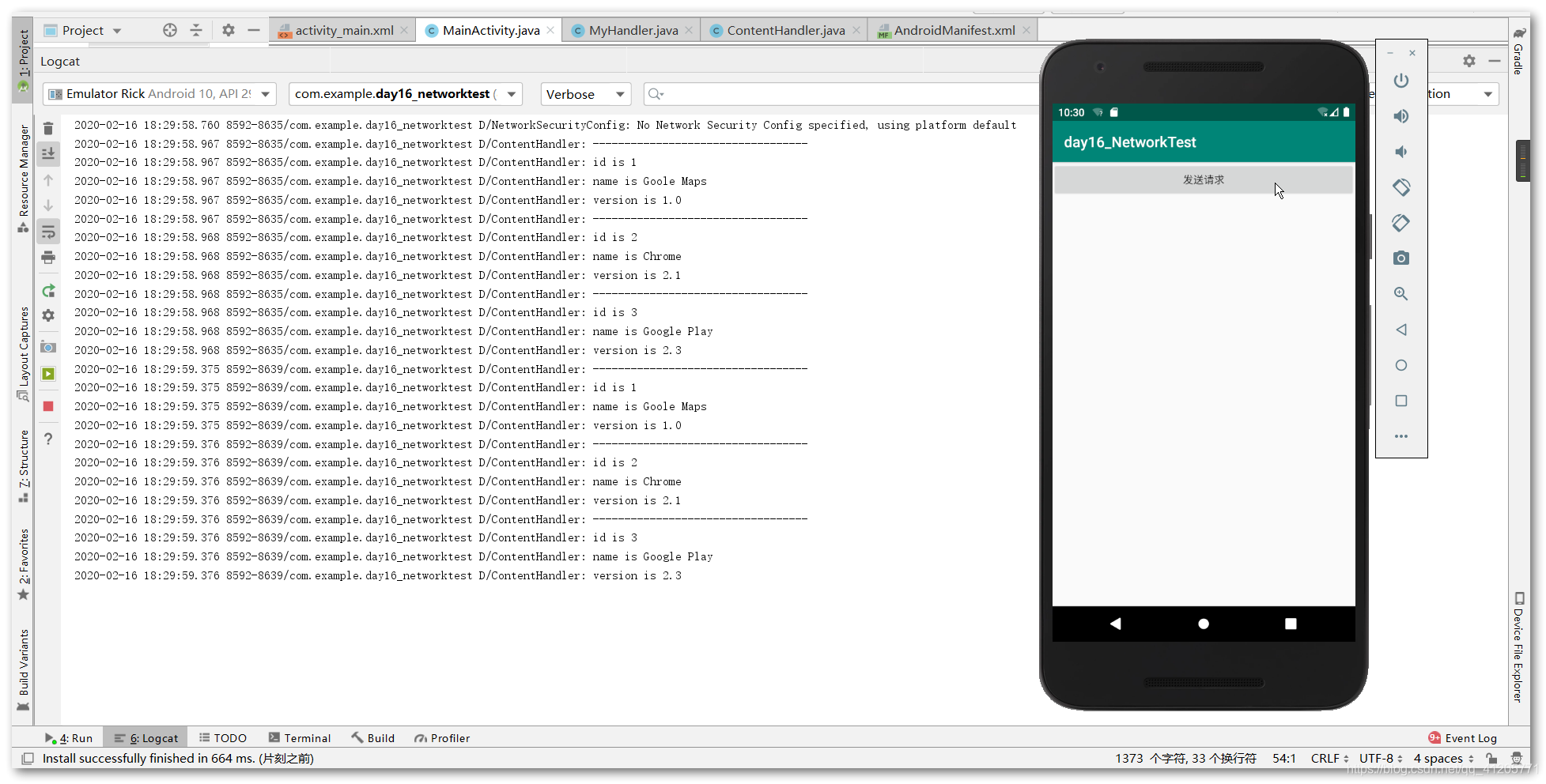
Task: Open 2: Favorites side tab
Action: 23,564
